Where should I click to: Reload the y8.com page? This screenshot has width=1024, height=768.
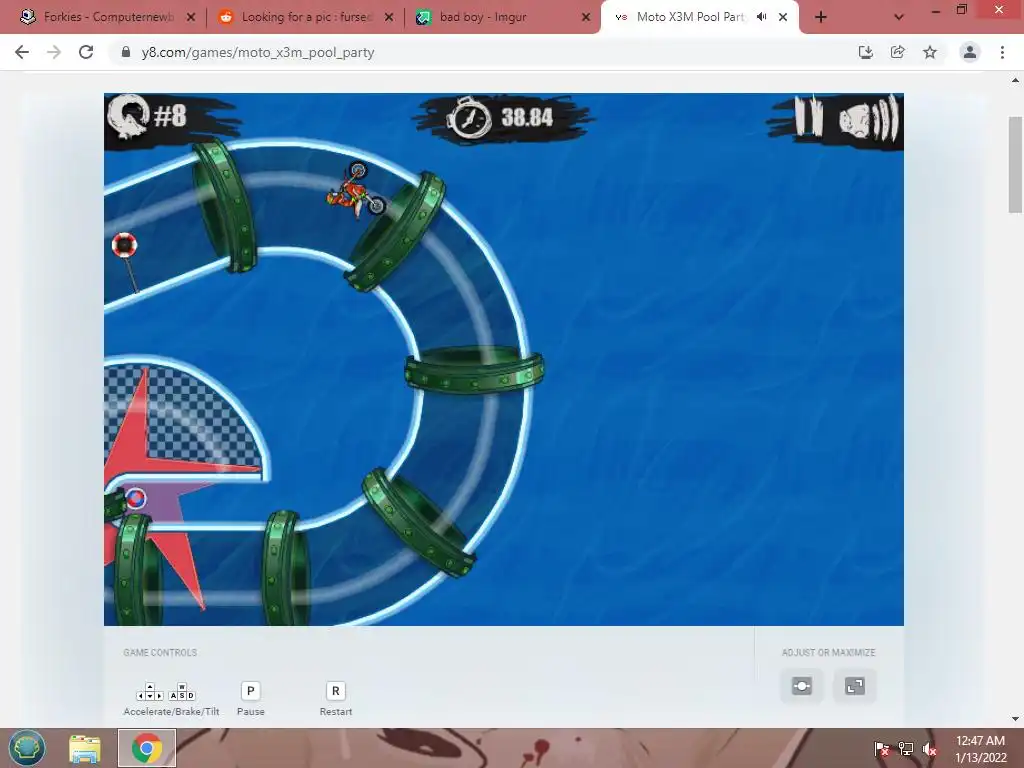(86, 52)
